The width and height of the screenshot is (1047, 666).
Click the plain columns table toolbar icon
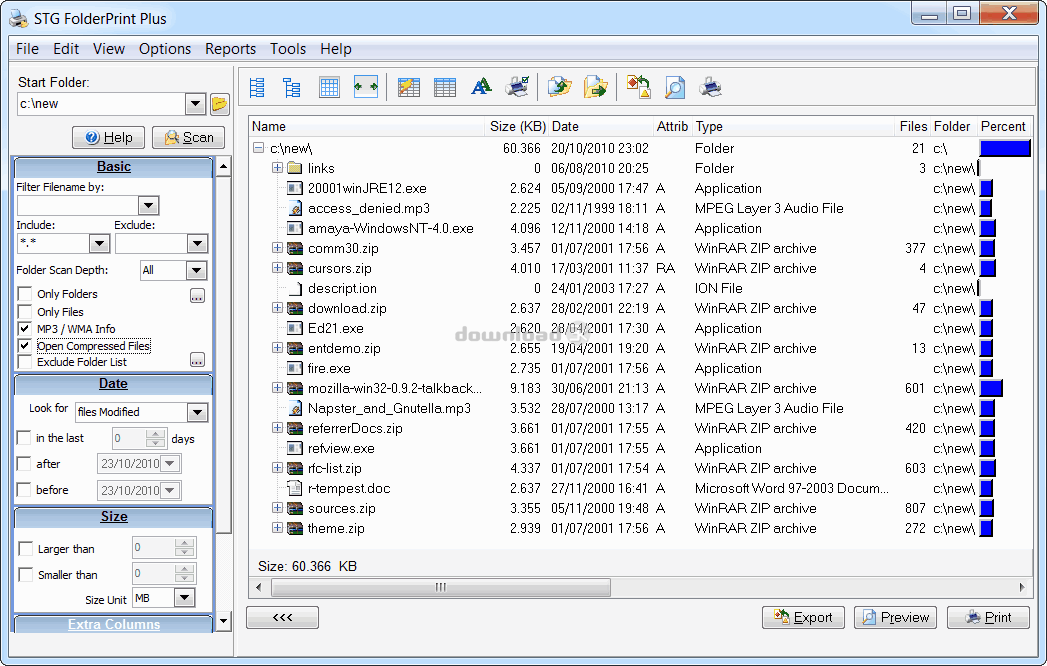tap(445, 88)
